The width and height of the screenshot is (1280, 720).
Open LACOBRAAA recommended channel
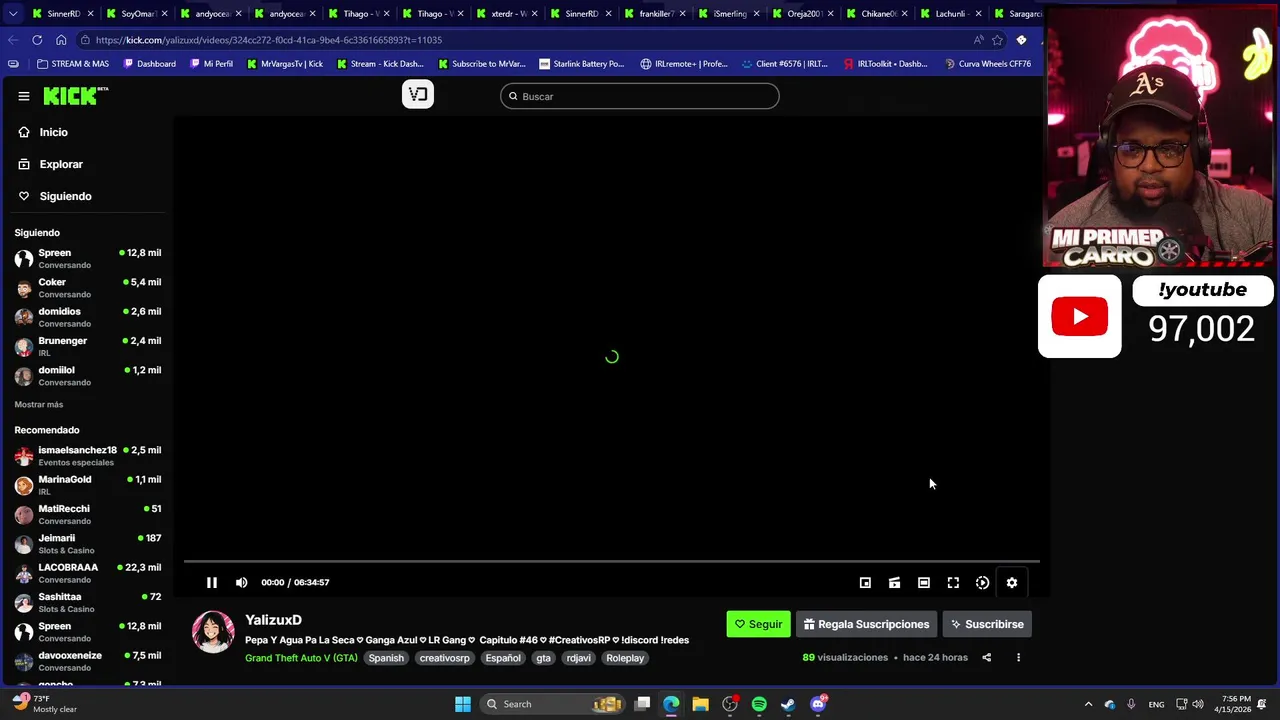[87, 573]
